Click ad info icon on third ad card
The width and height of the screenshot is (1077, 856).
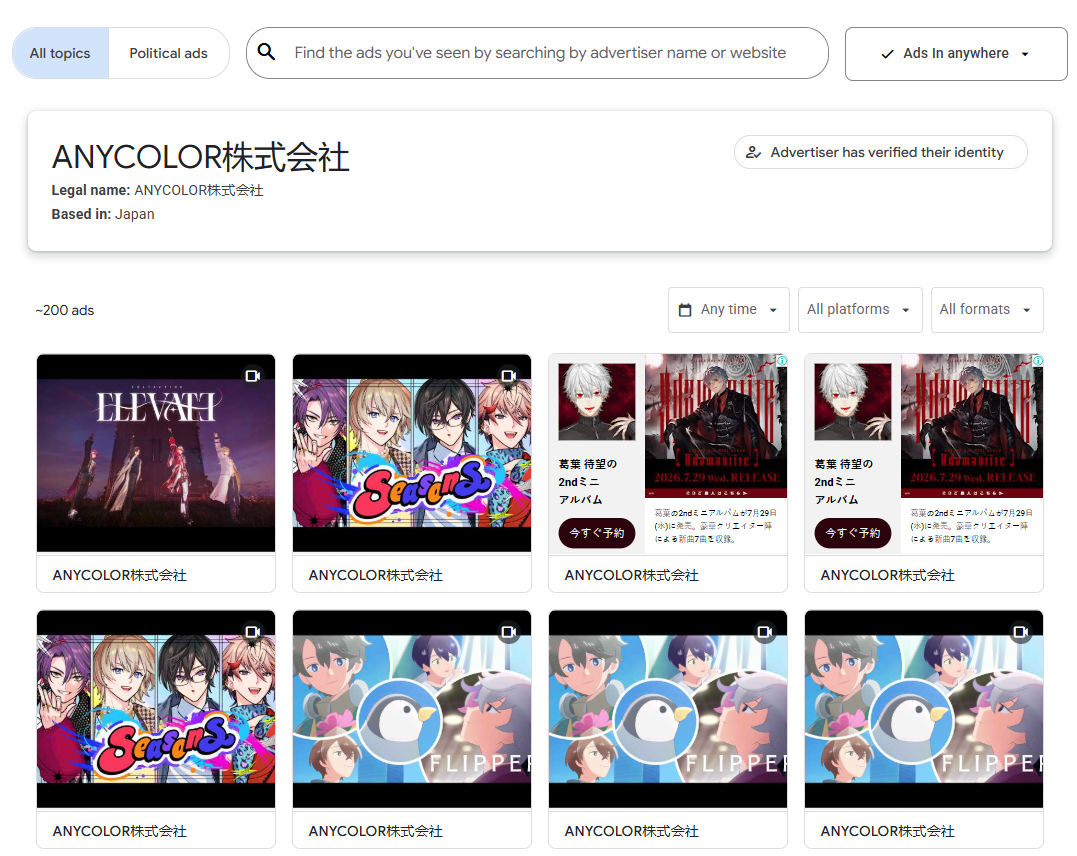pos(782,361)
